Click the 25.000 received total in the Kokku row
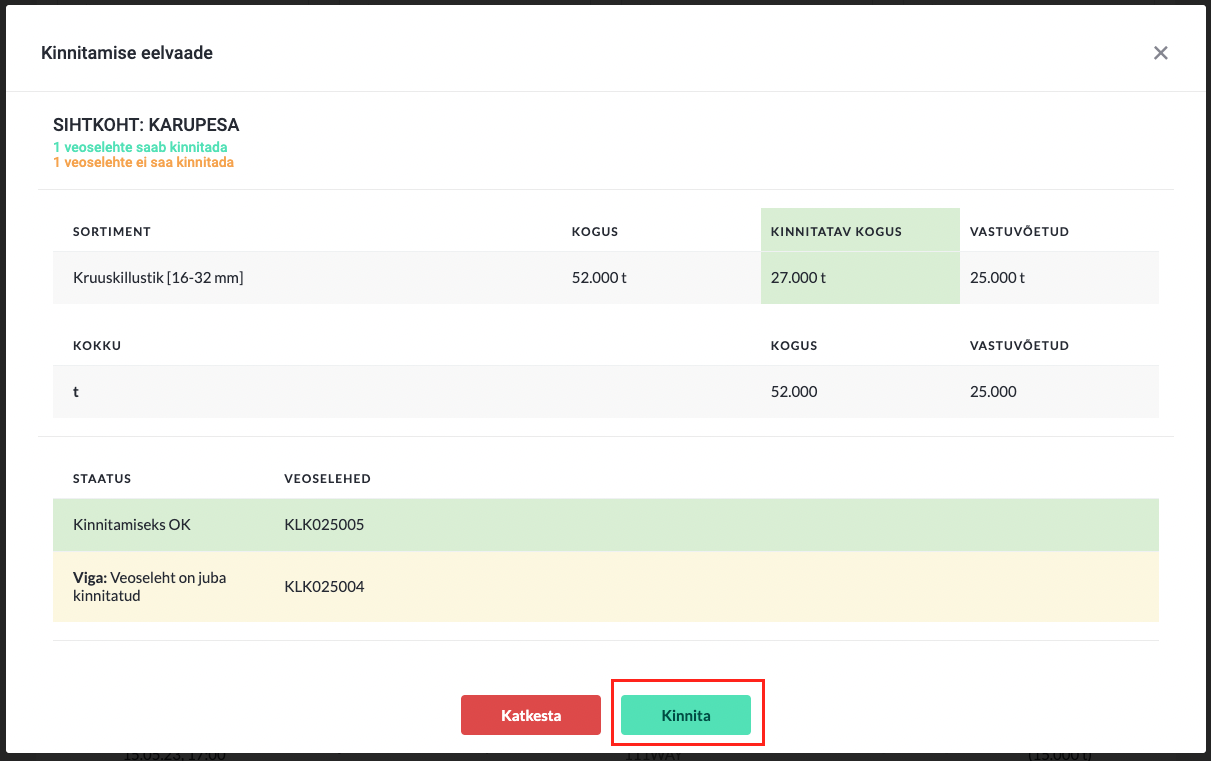1211x761 pixels. click(993, 392)
